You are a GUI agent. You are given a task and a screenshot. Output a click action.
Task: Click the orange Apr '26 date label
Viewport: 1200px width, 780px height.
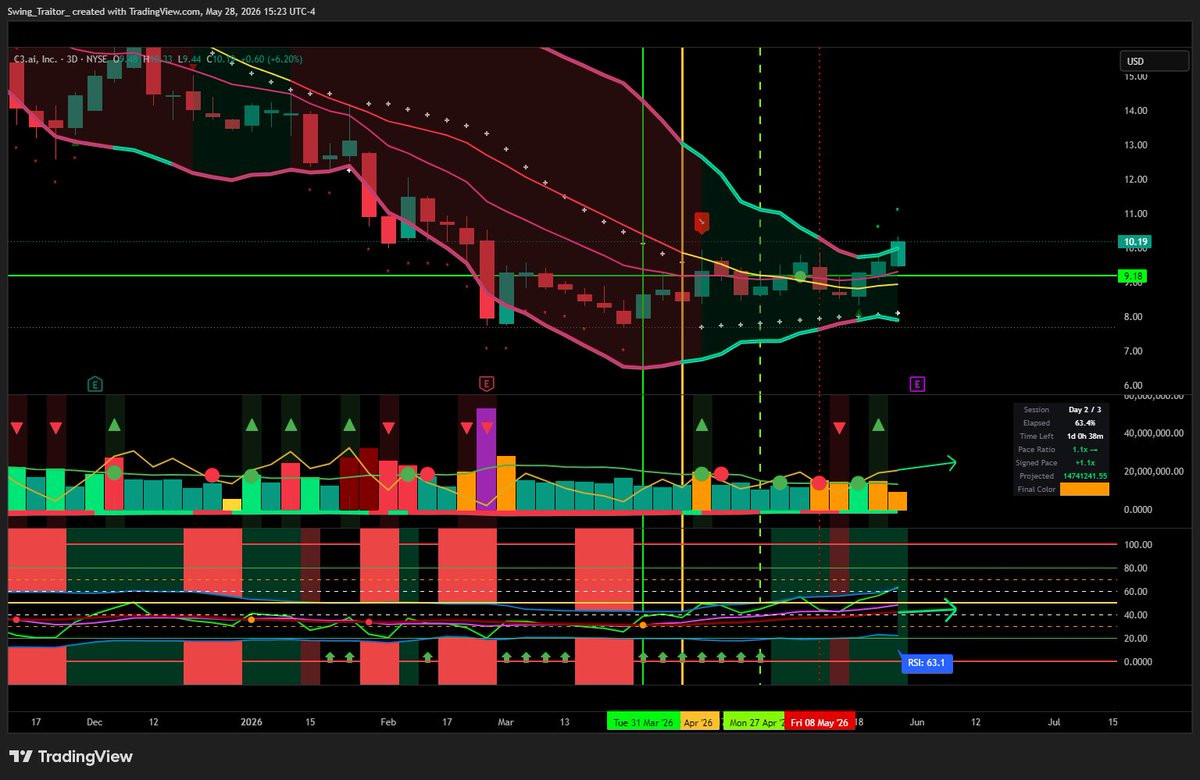[698, 722]
